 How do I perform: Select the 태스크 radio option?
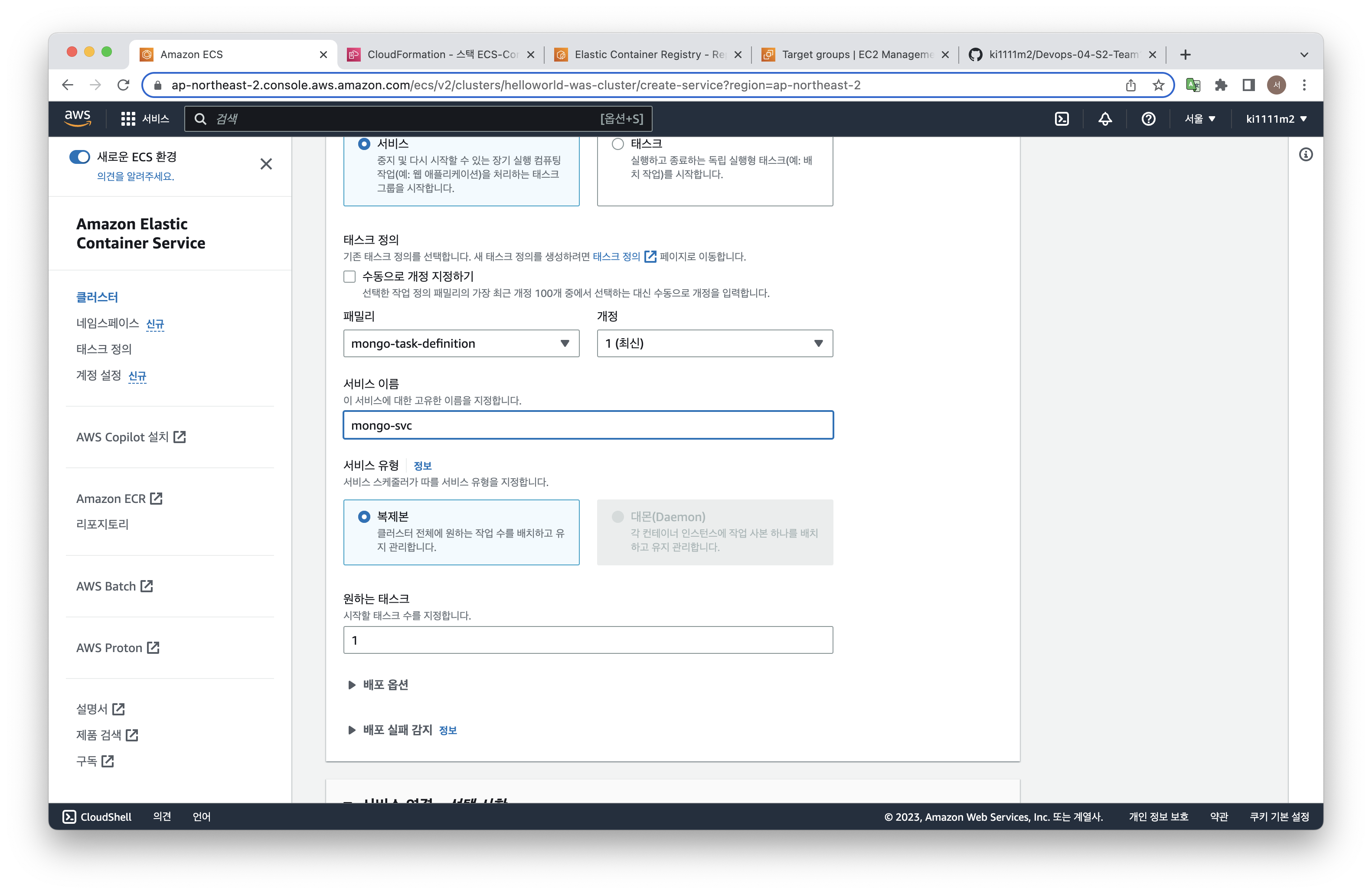point(618,144)
